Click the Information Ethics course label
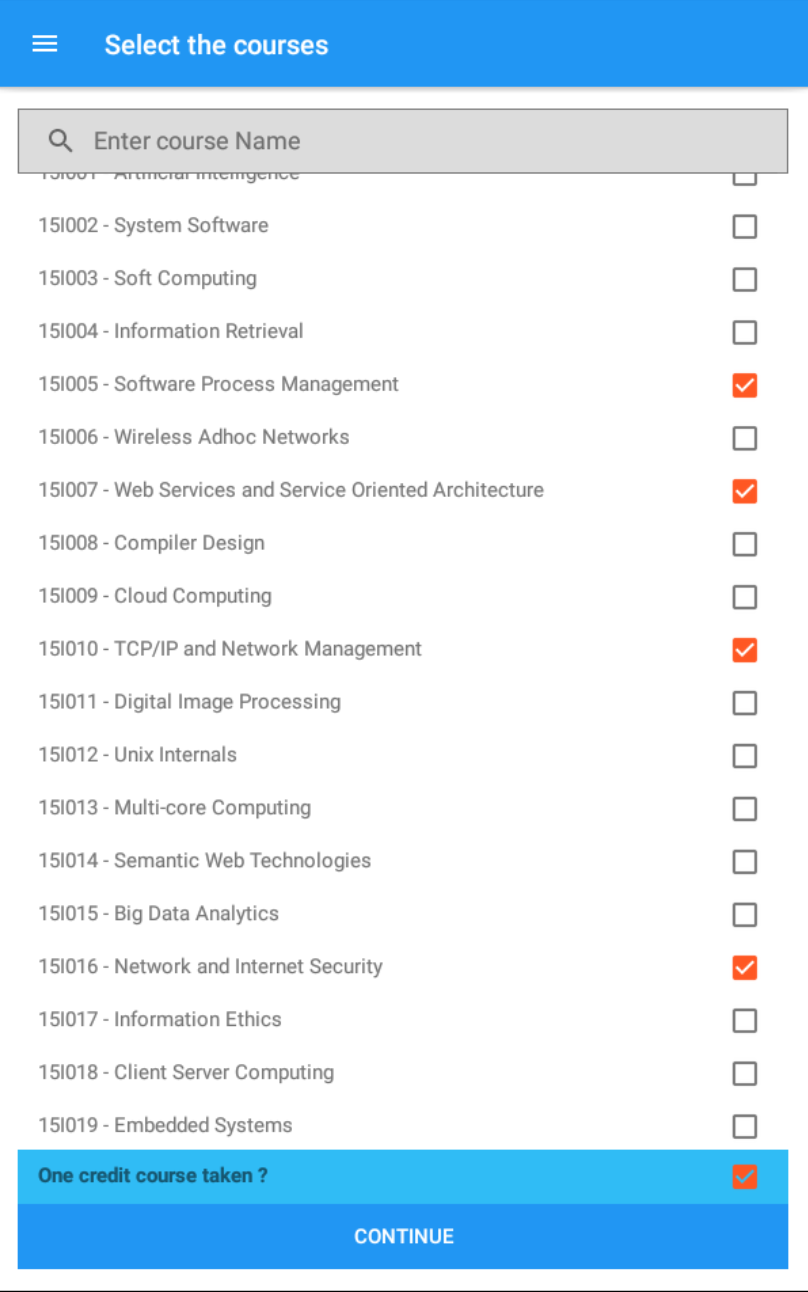 pos(160,1020)
